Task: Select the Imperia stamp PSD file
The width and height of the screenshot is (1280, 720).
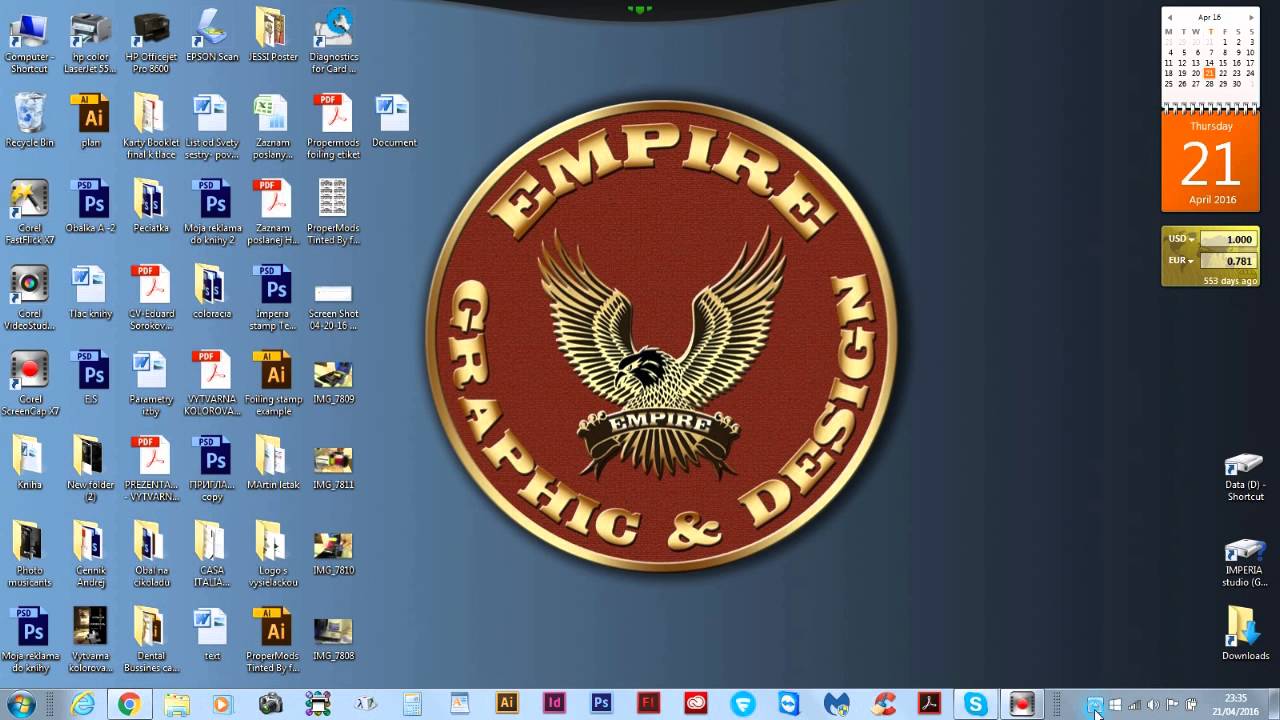Action: (x=272, y=298)
